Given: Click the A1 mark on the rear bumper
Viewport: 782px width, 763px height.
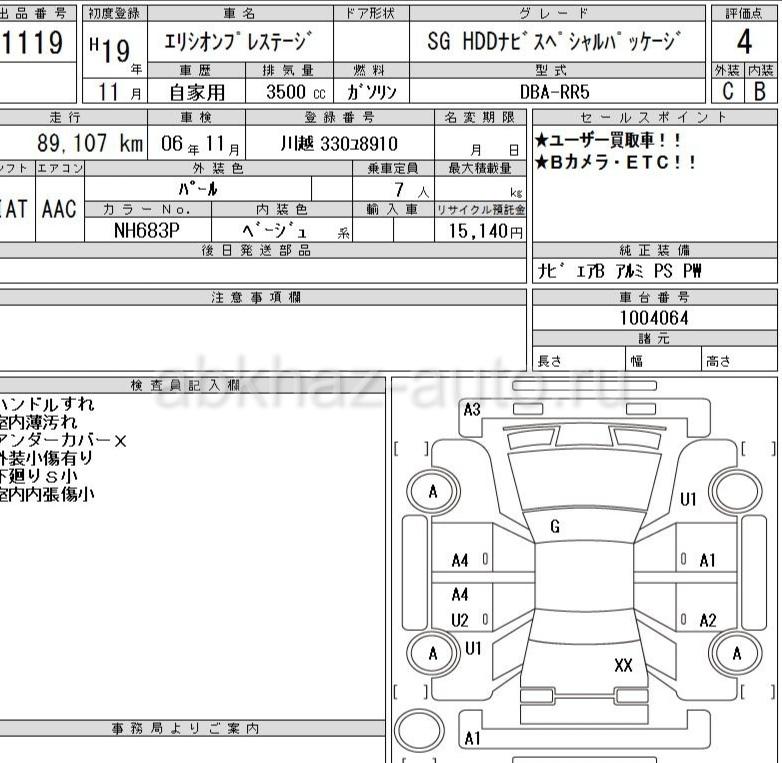Looking at the screenshot, I should coord(472,738).
